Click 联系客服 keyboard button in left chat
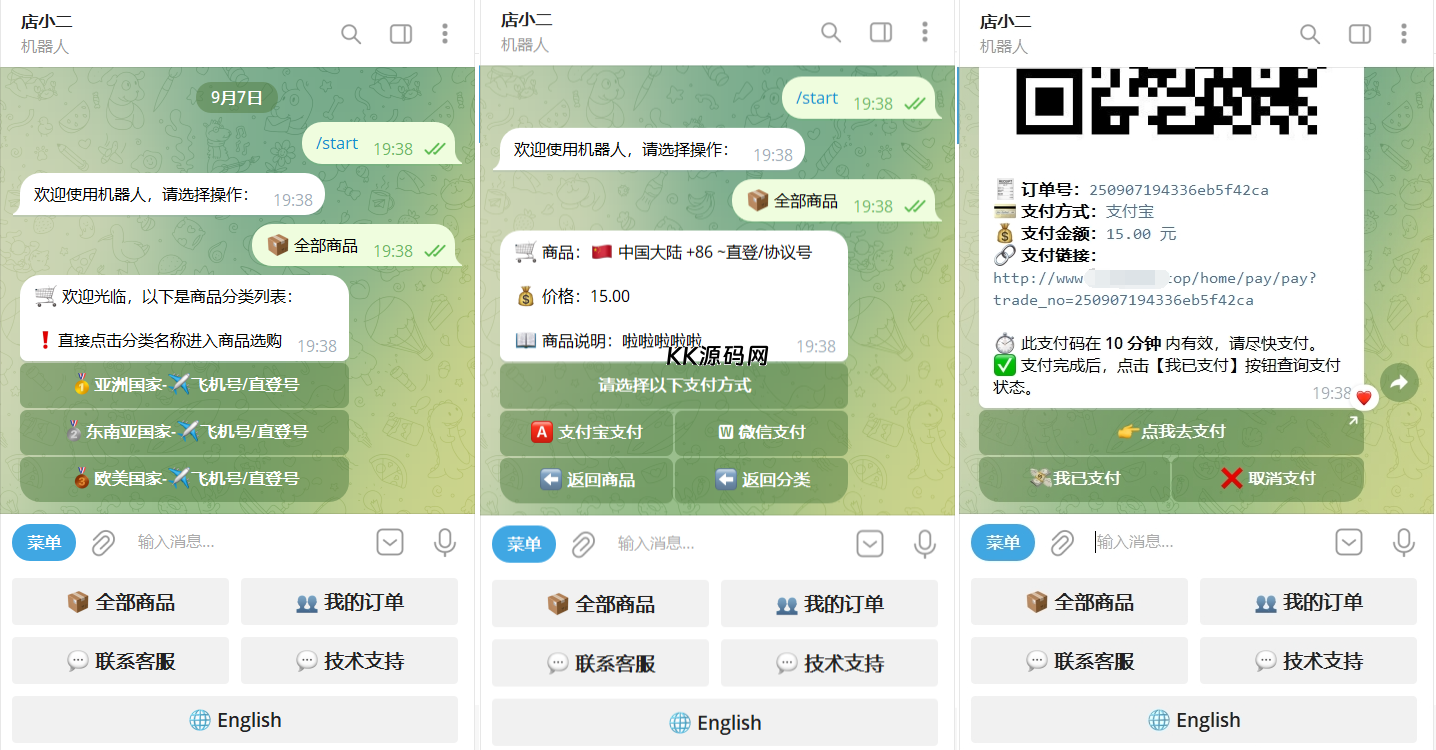Viewport: 1436px width, 750px height. [x=120, y=661]
